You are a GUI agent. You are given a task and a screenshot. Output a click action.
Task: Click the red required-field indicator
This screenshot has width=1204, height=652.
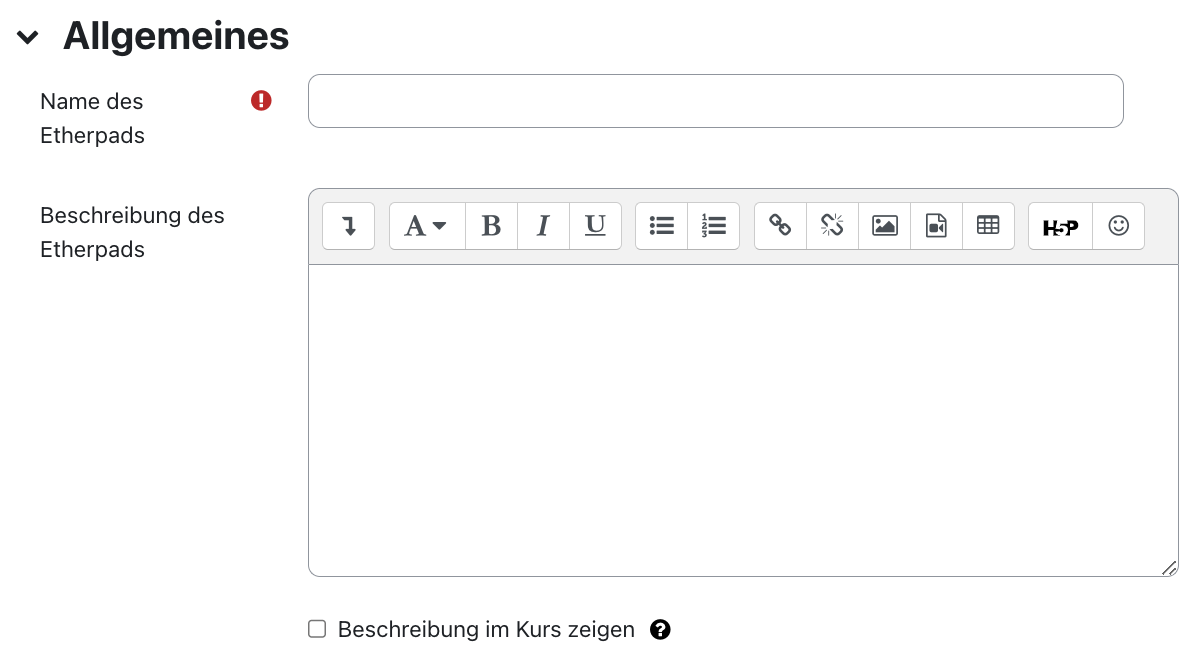coord(260,100)
